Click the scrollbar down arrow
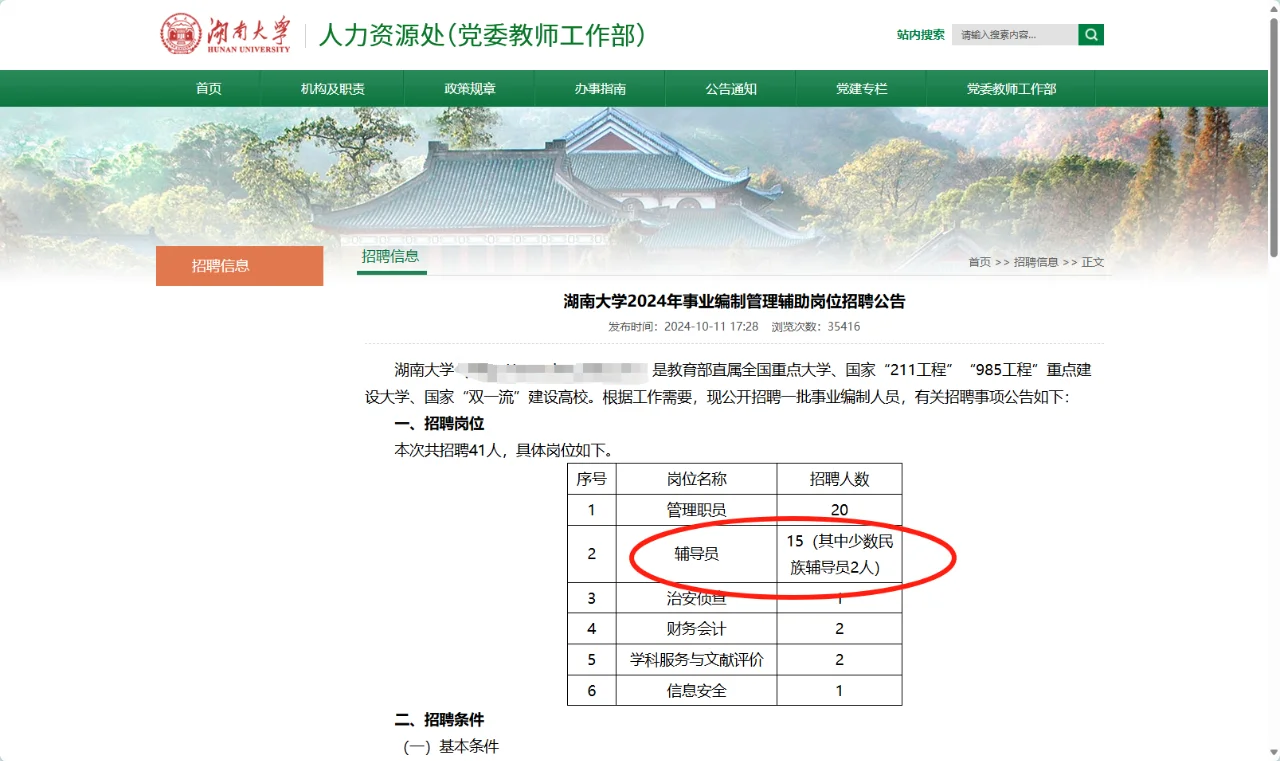 point(1273,753)
